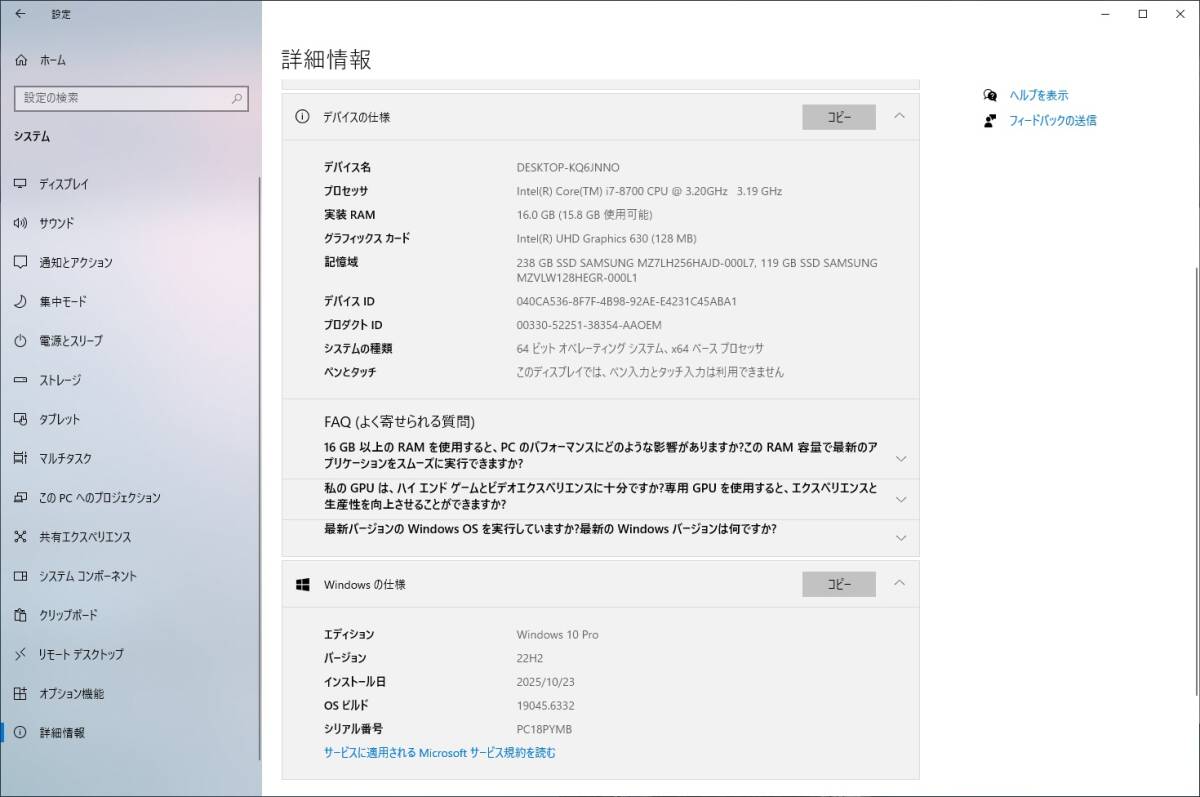Copy Windows specifications with コピー button

838,584
